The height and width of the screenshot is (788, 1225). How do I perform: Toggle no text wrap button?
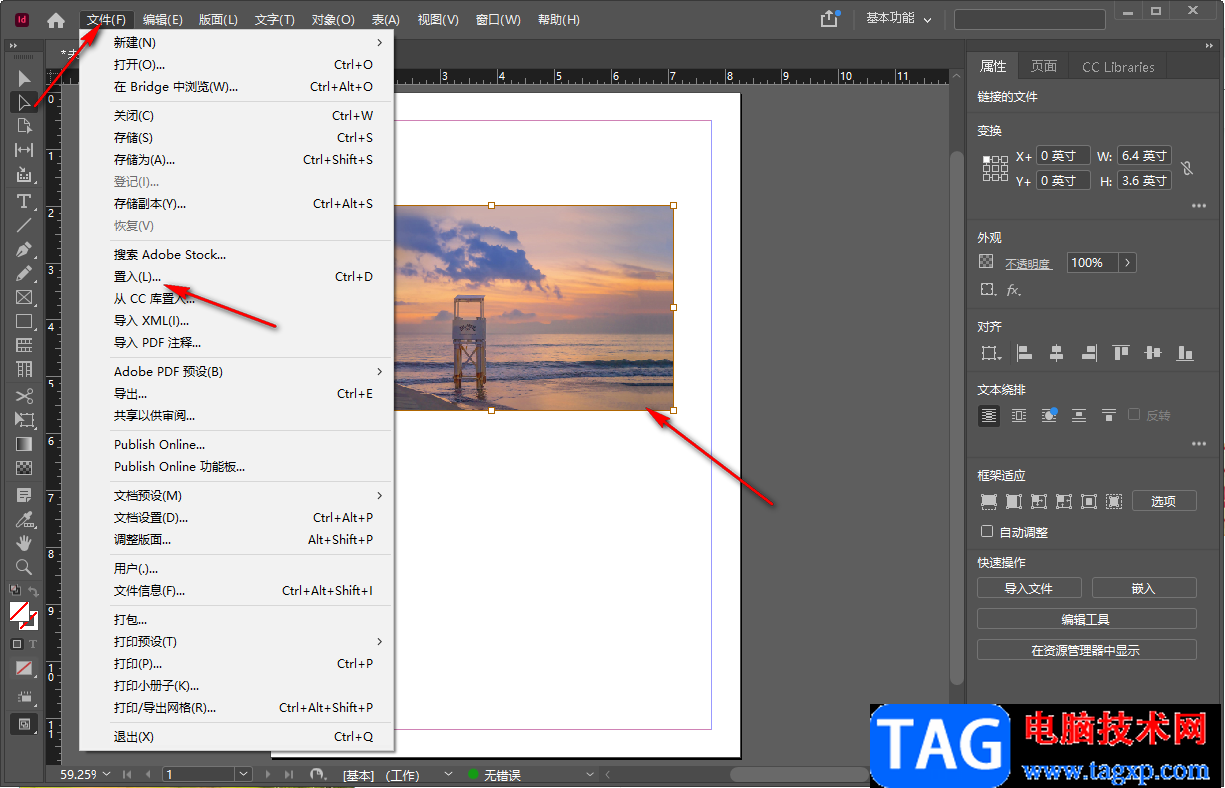[989, 415]
